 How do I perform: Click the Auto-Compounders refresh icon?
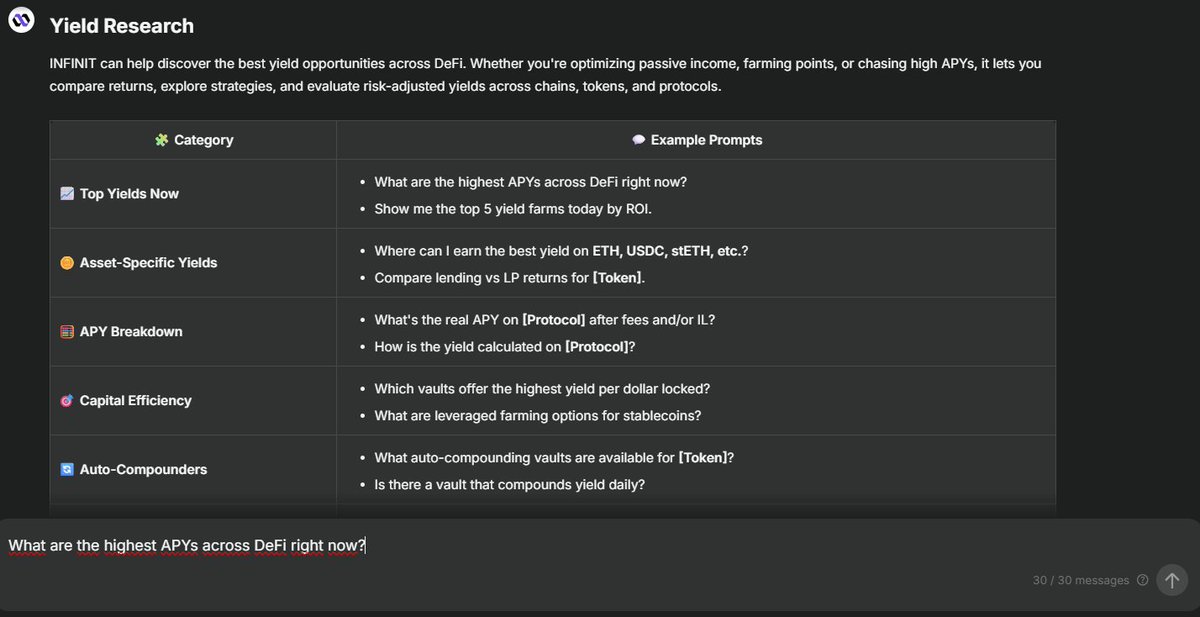[x=67, y=470]
